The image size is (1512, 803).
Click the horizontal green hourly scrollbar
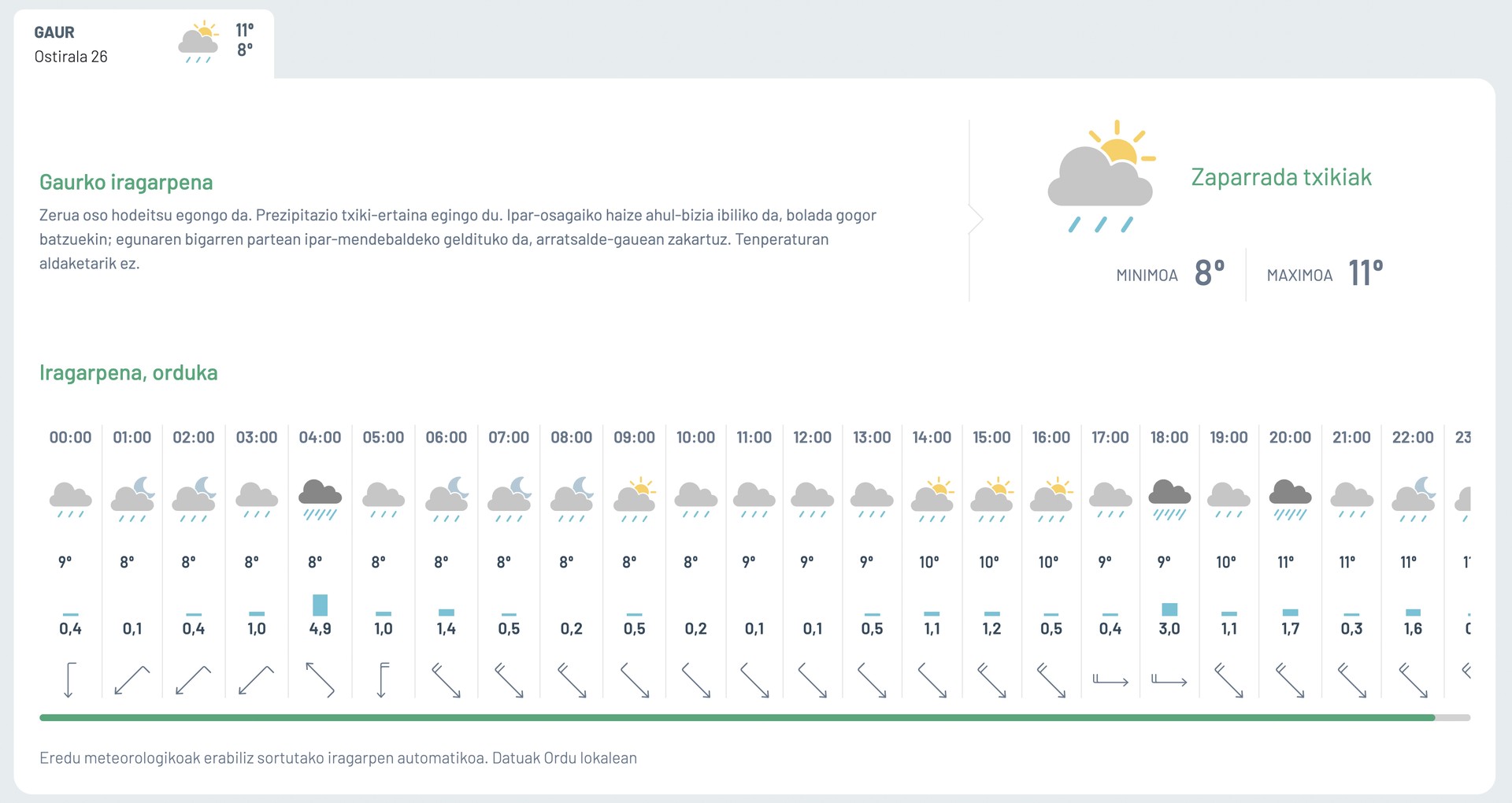[x=737, y=717]
